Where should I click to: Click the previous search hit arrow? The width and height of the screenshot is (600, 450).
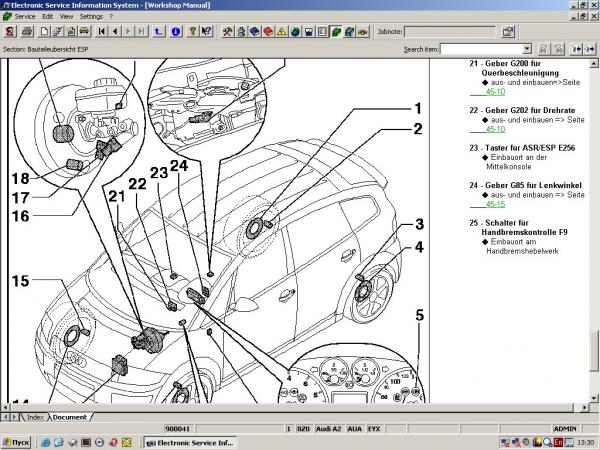point(576,49)
